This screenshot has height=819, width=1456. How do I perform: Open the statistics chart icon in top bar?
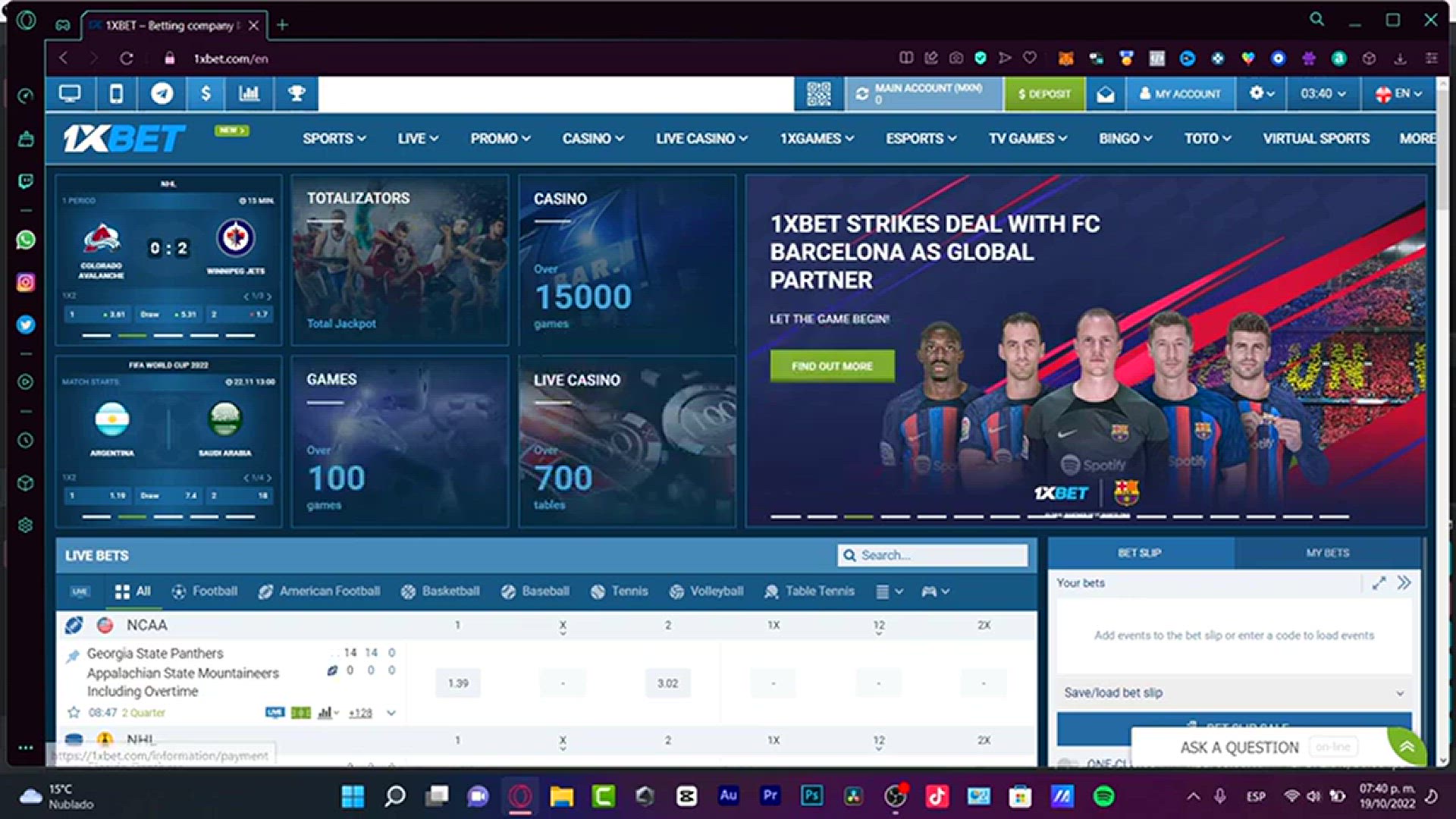249,93
